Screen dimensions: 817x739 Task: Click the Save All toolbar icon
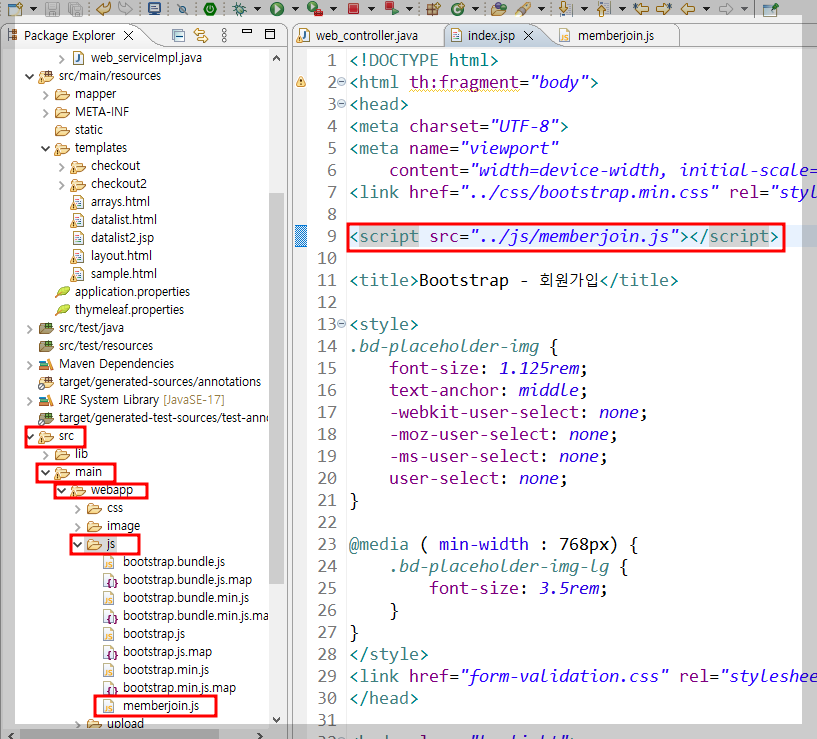tap(76, 8)
